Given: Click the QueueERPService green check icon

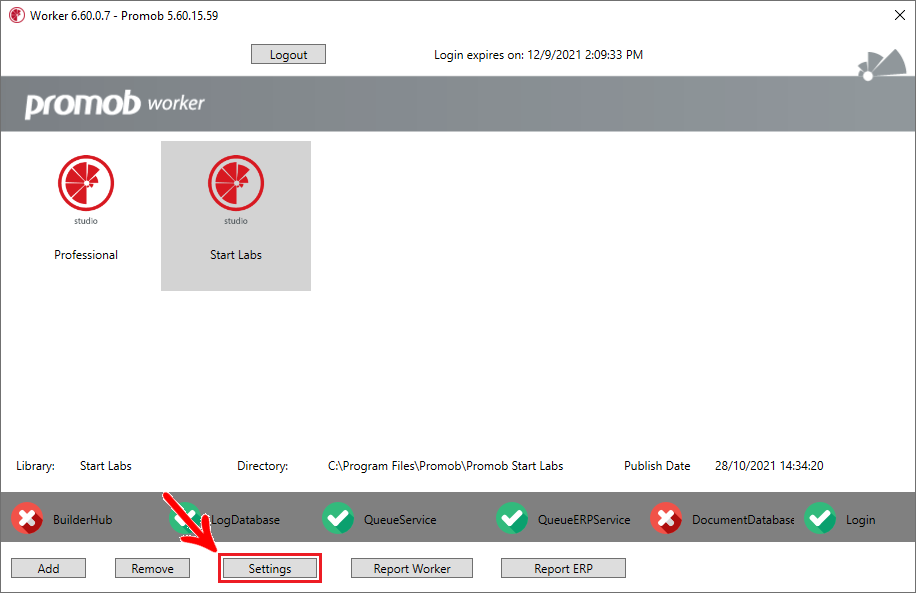Looking at the screenshot, I should tap(512, 519).
